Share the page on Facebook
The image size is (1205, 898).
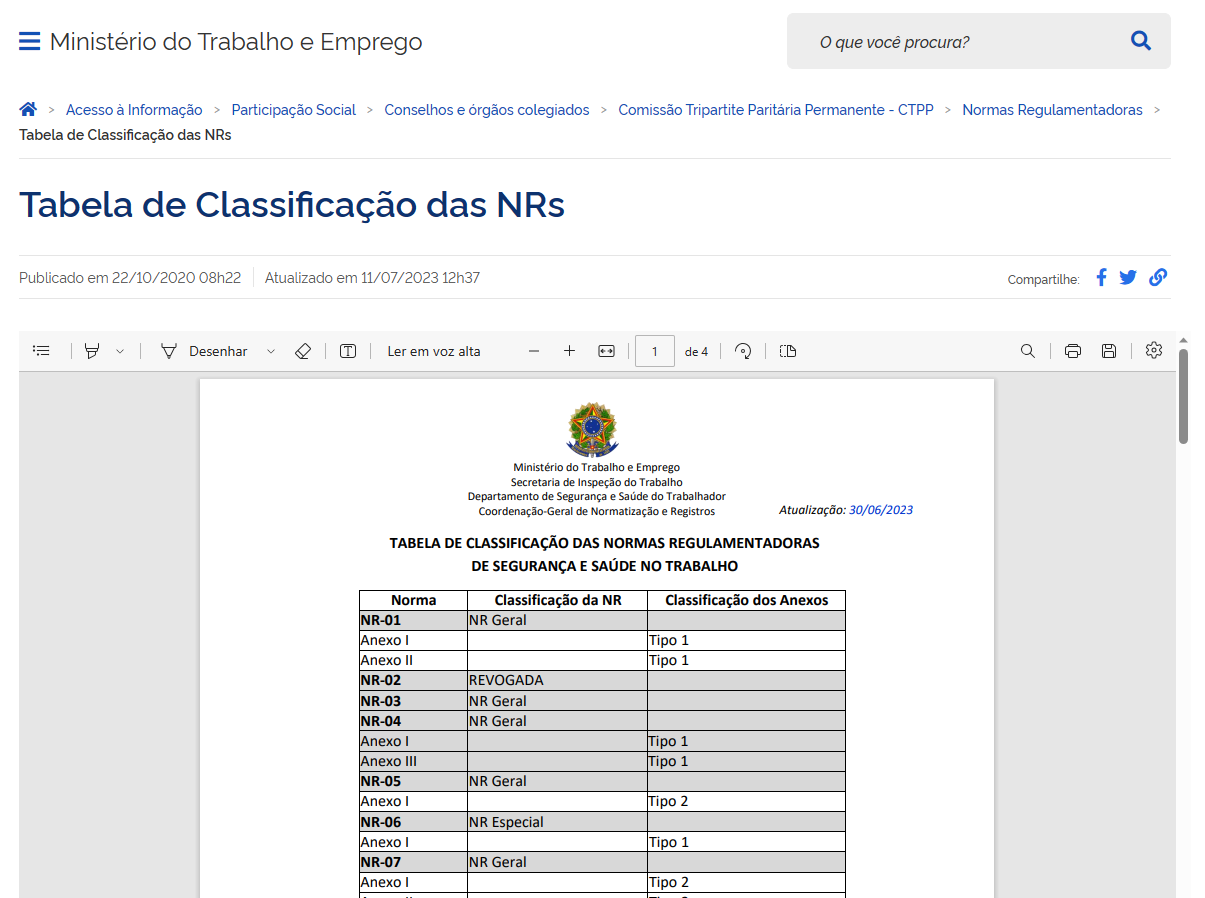click(x=1101, y=278)
